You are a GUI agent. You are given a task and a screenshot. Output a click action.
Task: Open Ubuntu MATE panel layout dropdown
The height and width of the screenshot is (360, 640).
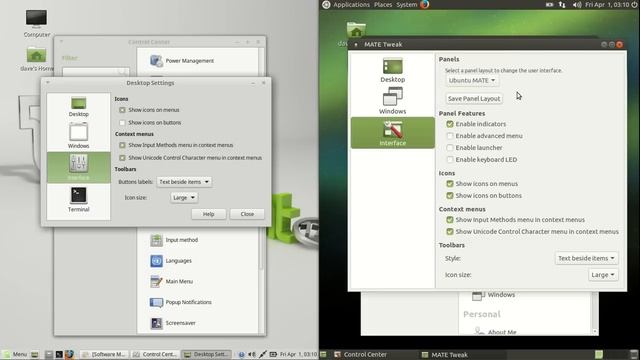472,80
